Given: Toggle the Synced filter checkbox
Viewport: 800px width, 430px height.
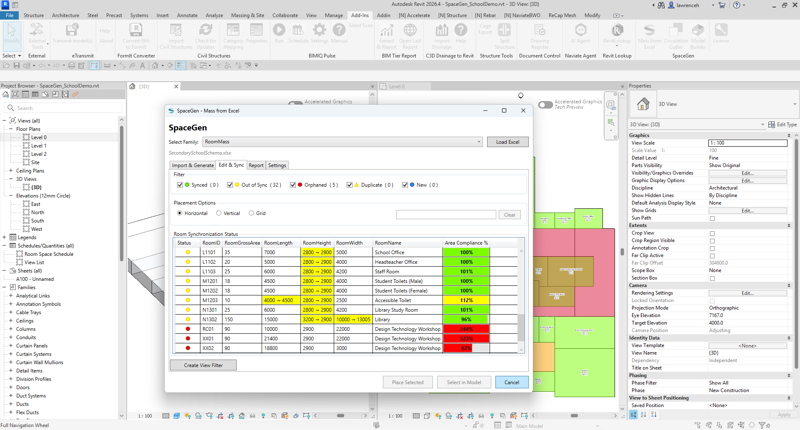Looking at the screenshot, I should pos(180,185).
